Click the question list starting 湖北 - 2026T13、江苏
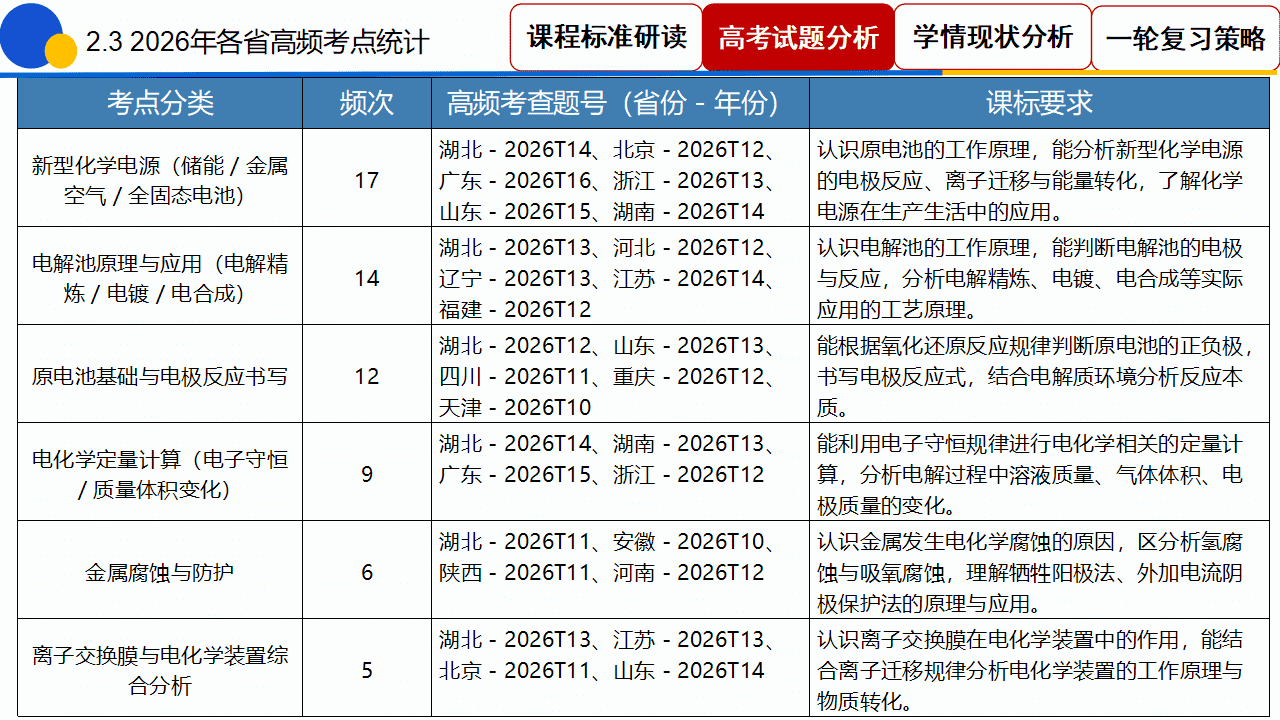The image size is (1280, 720). [620, 670]
